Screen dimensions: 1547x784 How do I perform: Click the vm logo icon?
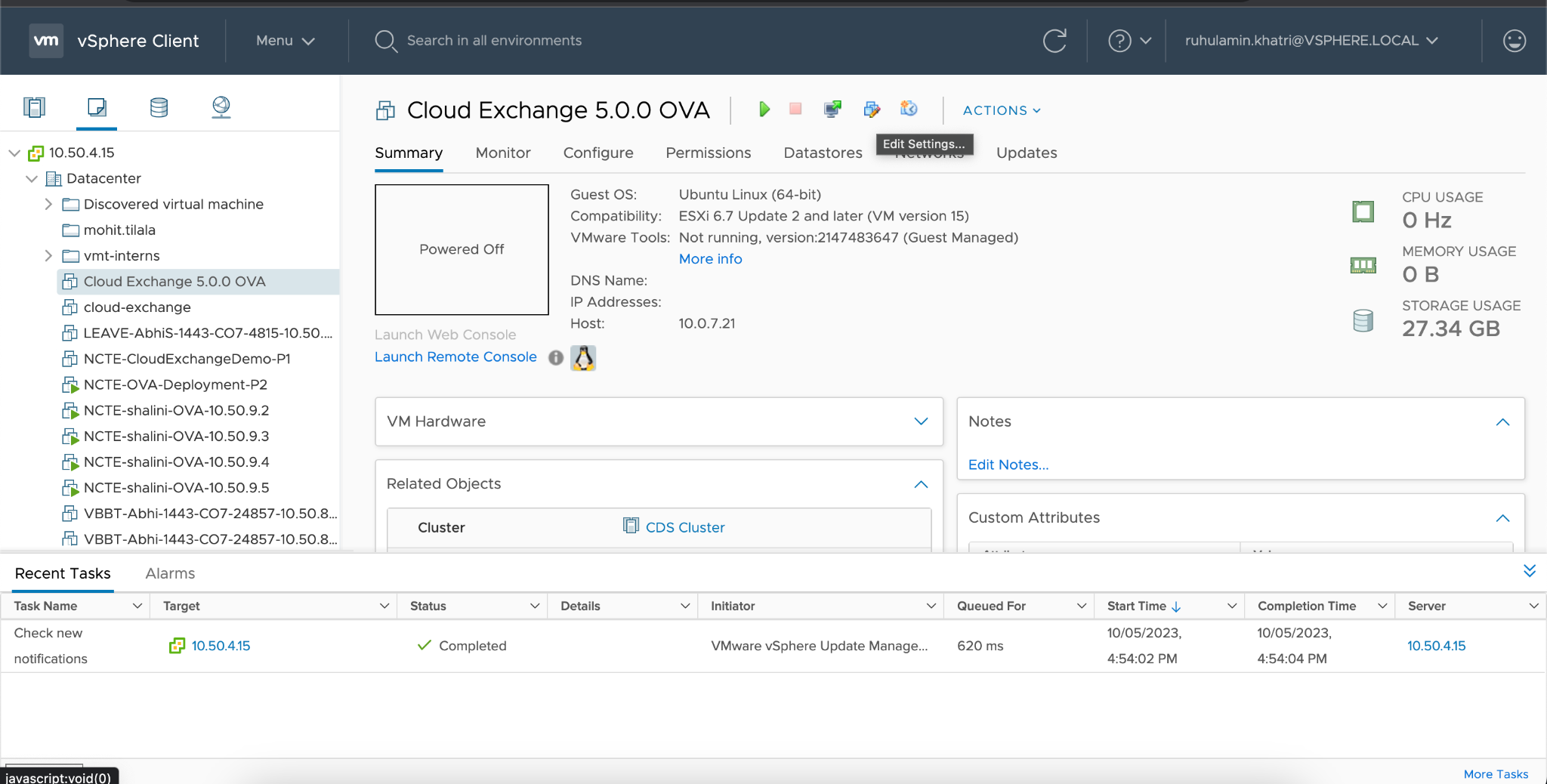(x=46, y=41)
